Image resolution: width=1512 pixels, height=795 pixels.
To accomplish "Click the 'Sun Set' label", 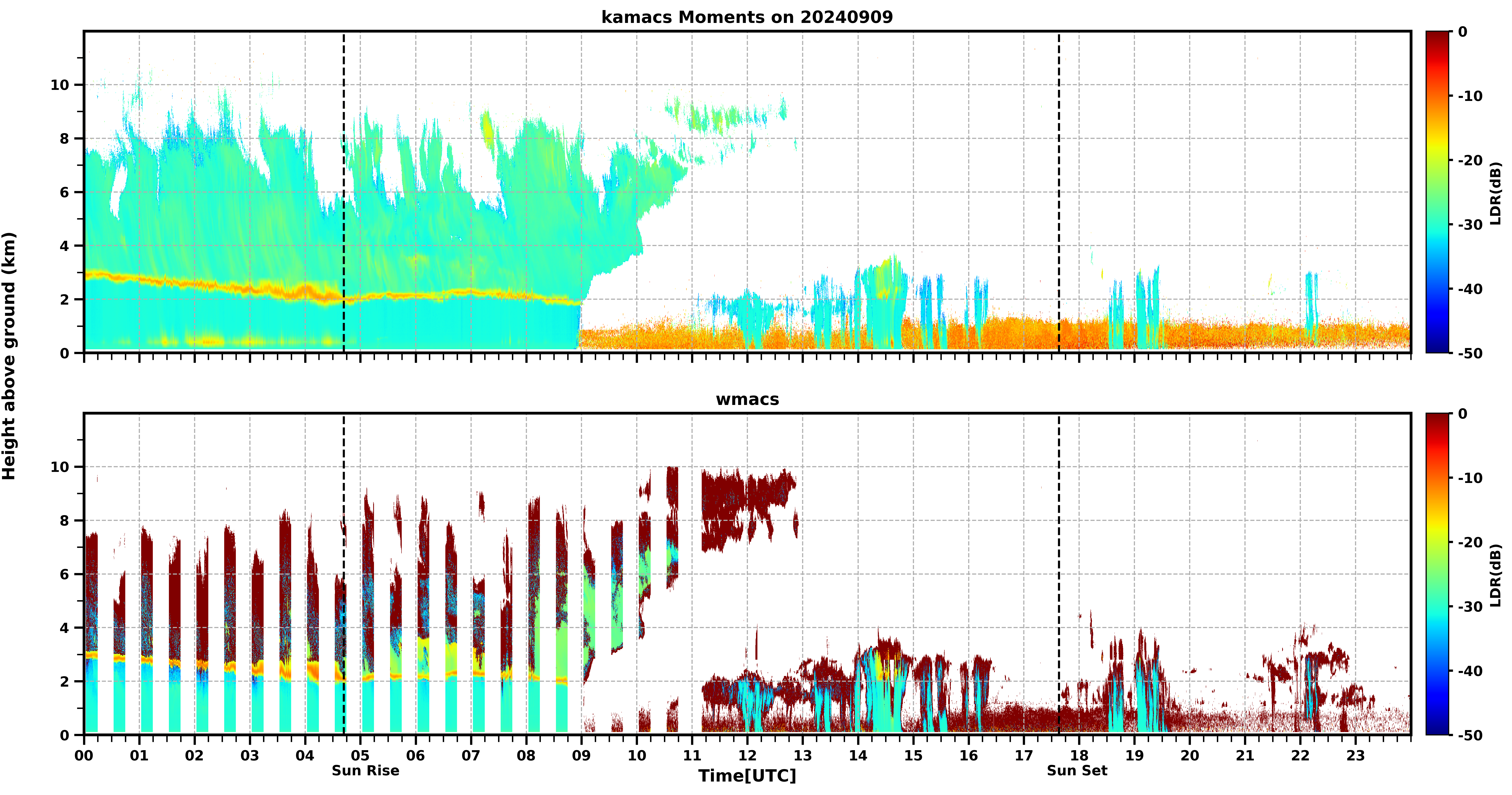I will (1077, 770).
